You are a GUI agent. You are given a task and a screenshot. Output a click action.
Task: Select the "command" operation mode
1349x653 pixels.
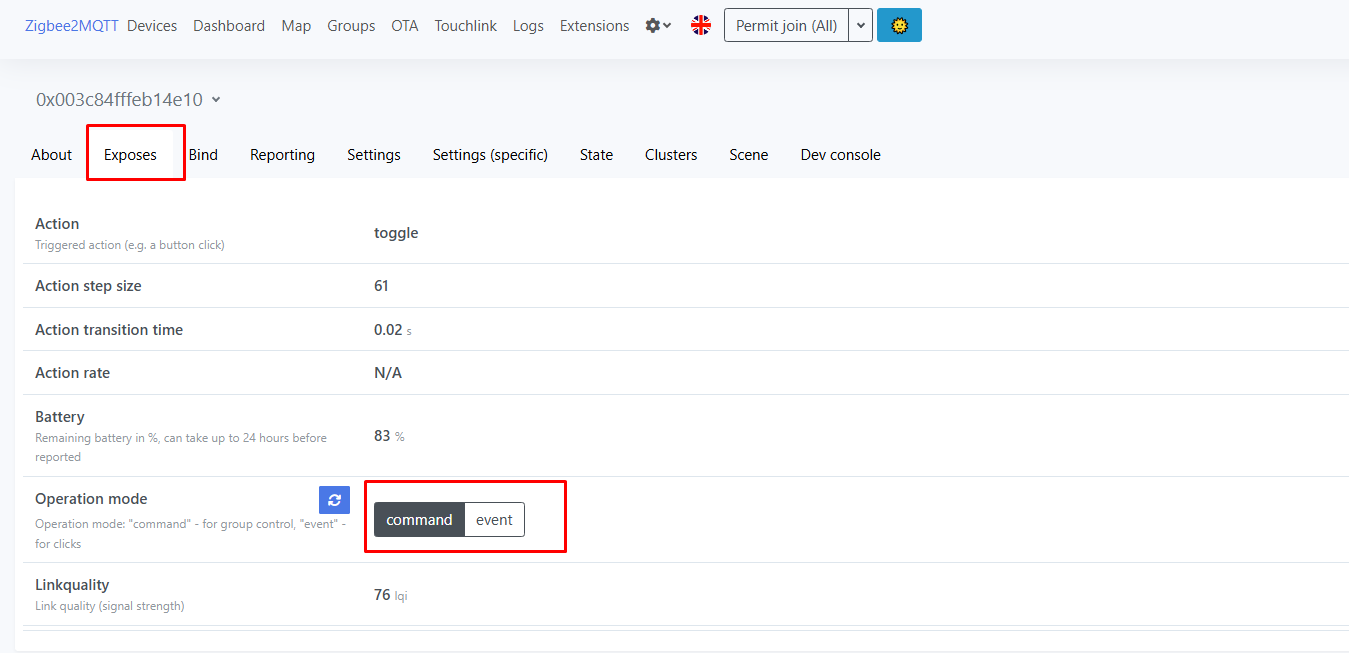coord(420,520)
